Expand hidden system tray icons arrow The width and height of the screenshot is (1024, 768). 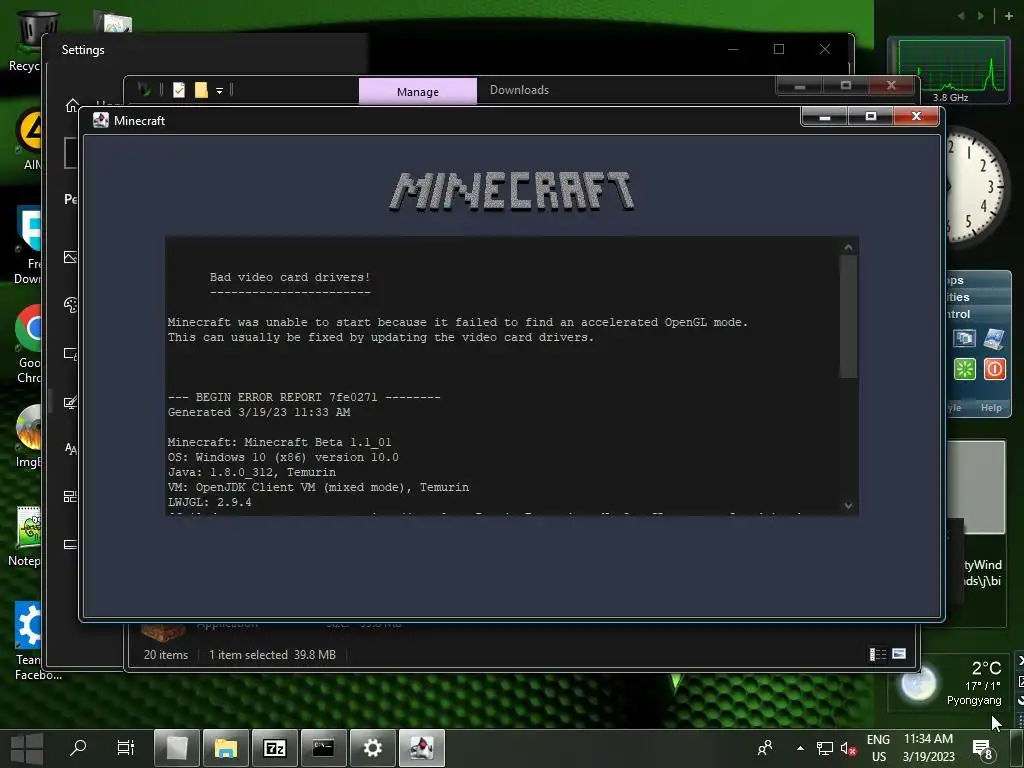pos(800,748)
